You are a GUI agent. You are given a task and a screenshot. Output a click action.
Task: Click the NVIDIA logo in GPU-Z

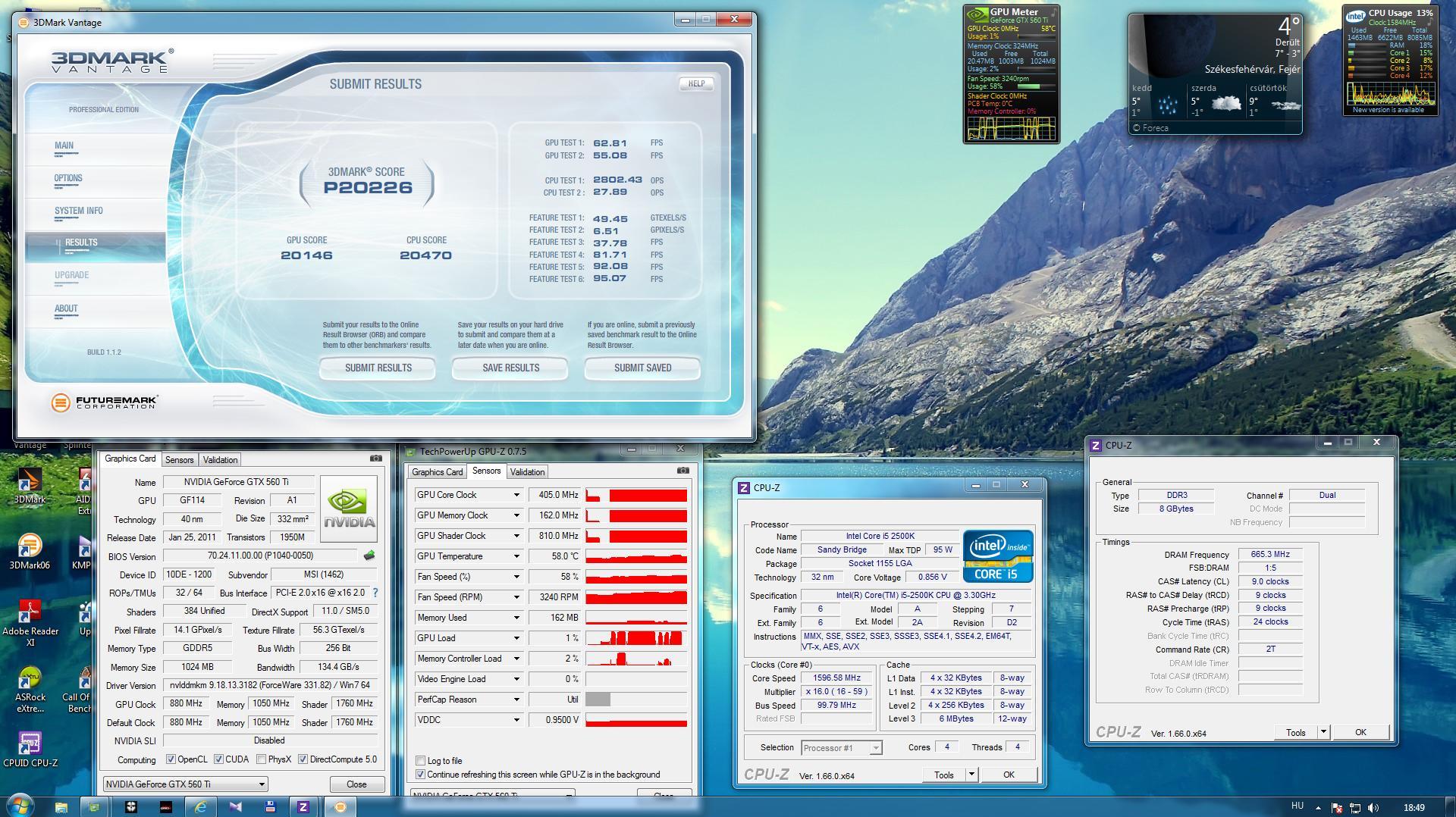349,508
